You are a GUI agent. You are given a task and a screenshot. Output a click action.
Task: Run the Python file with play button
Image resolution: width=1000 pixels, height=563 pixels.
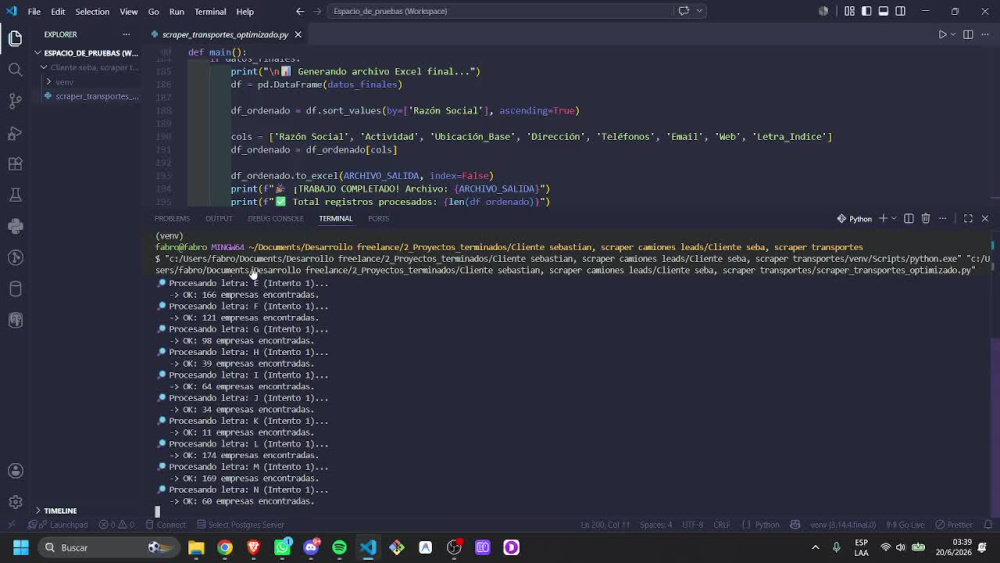point(942,34)
